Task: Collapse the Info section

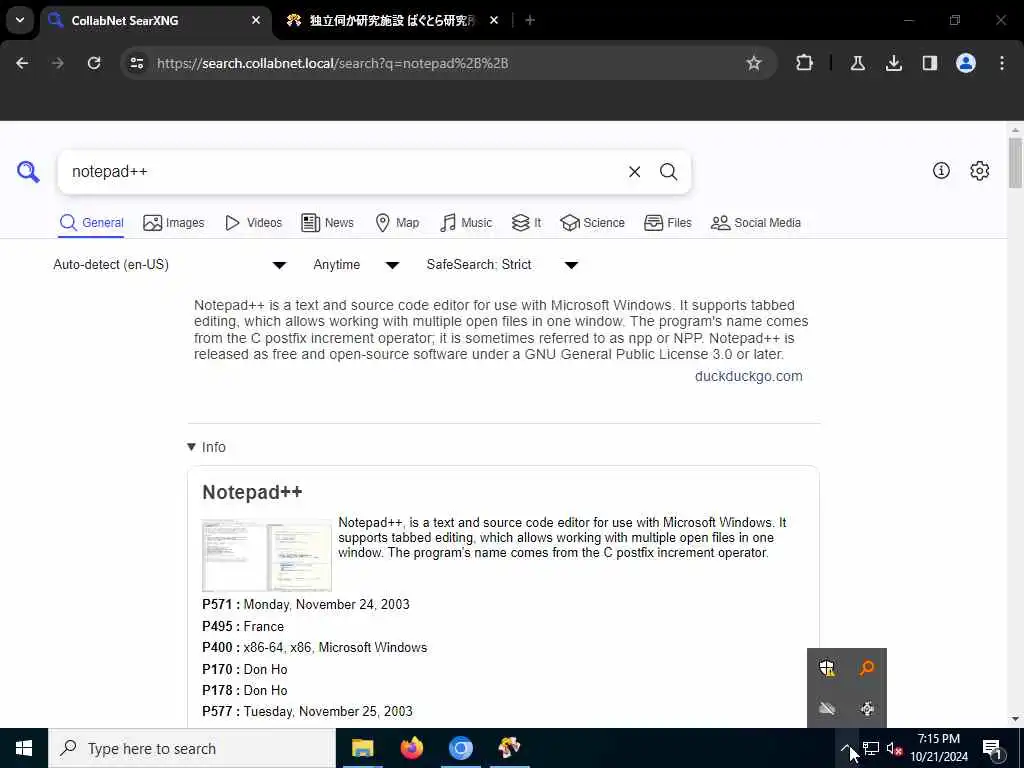Action: click(206, 447)
